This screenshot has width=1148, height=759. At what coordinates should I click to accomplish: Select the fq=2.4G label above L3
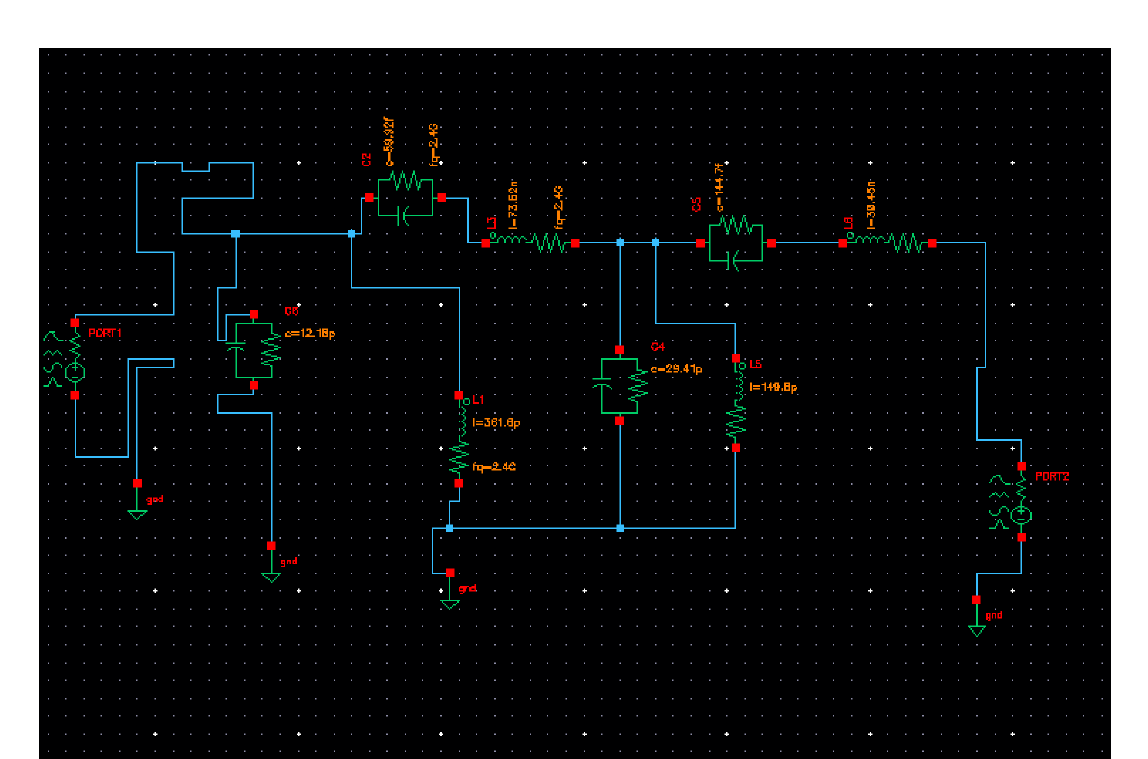[559, 207]
